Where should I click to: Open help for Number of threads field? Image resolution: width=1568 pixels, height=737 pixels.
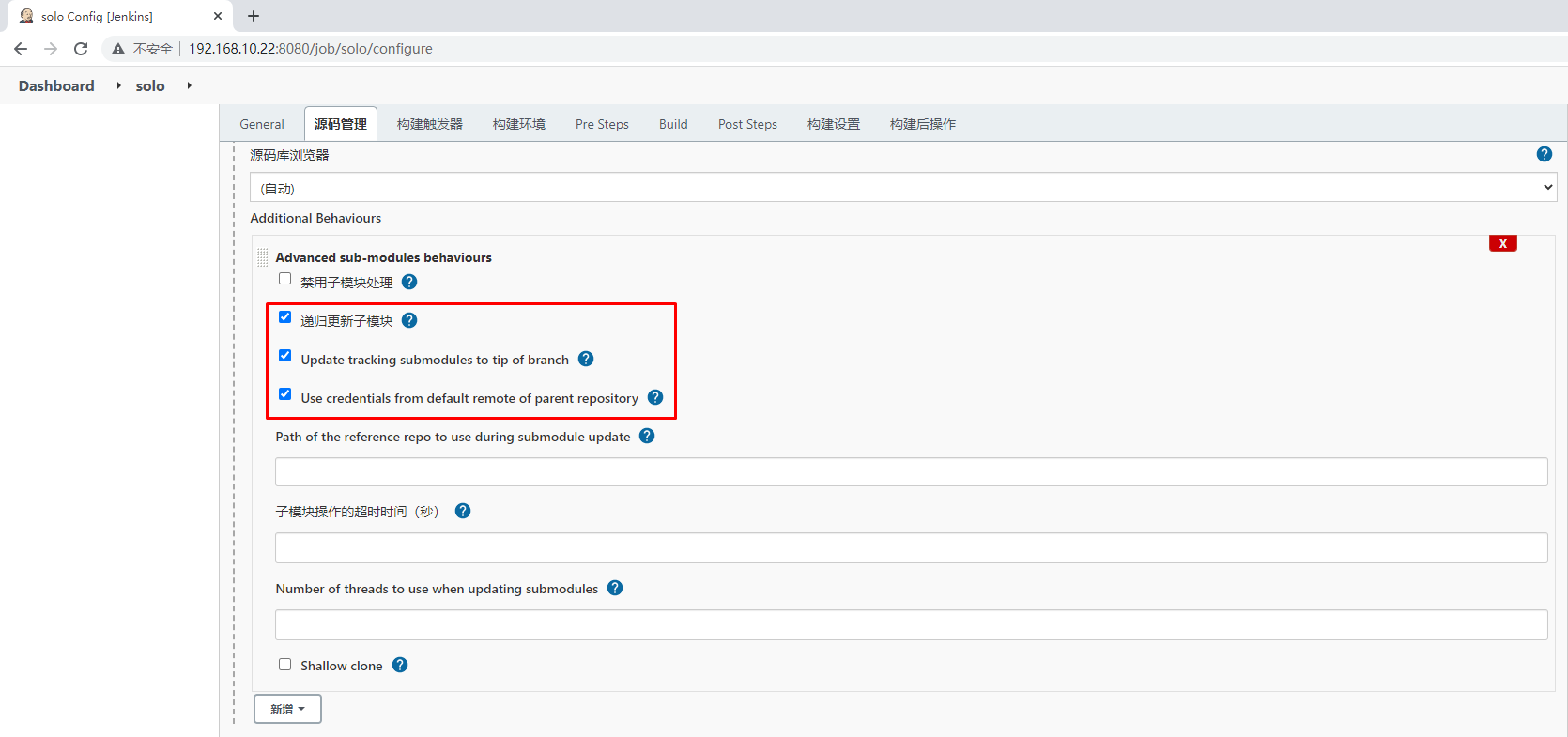[x=615, y=588]
